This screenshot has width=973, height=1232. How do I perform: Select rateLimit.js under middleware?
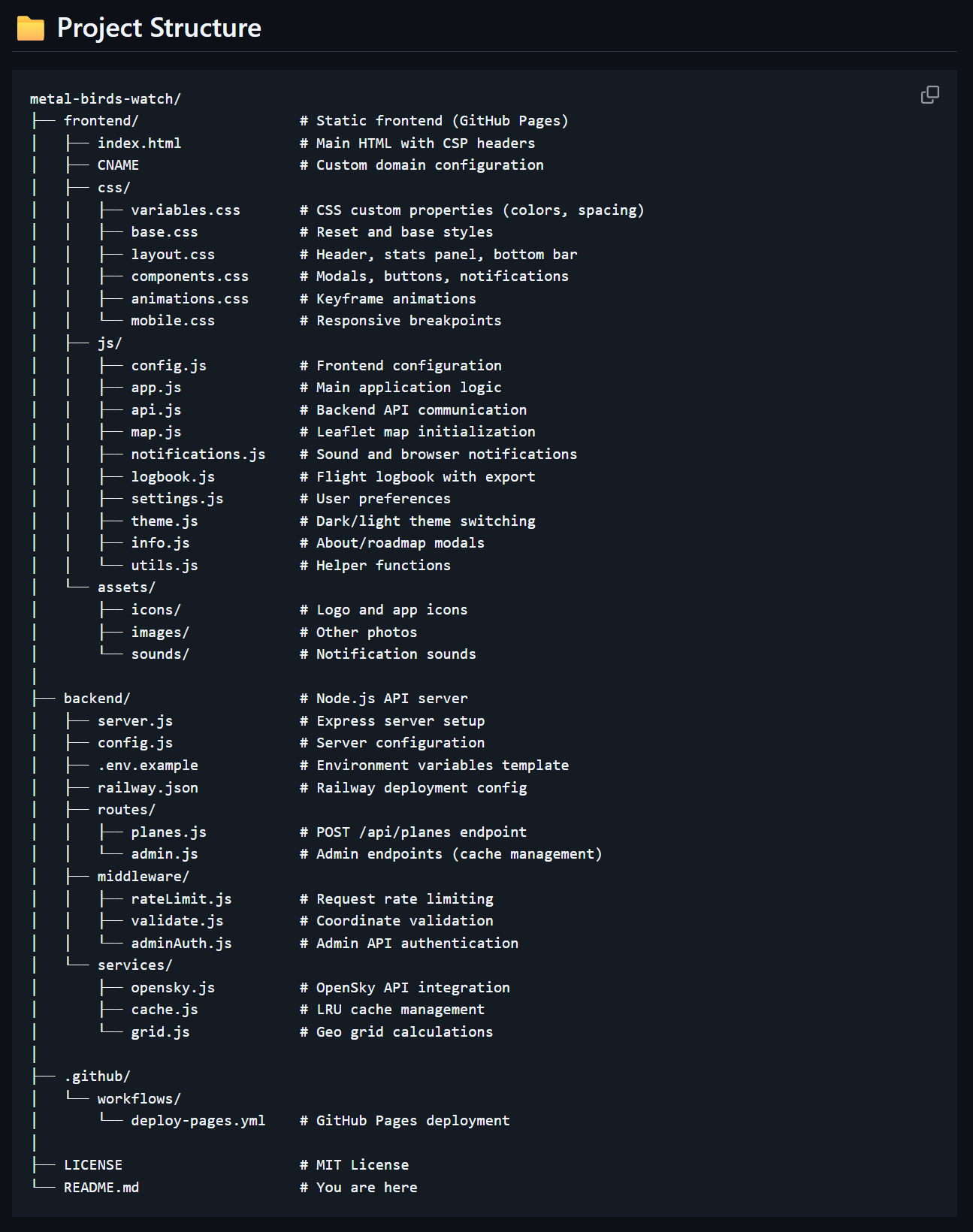point(181,899)
